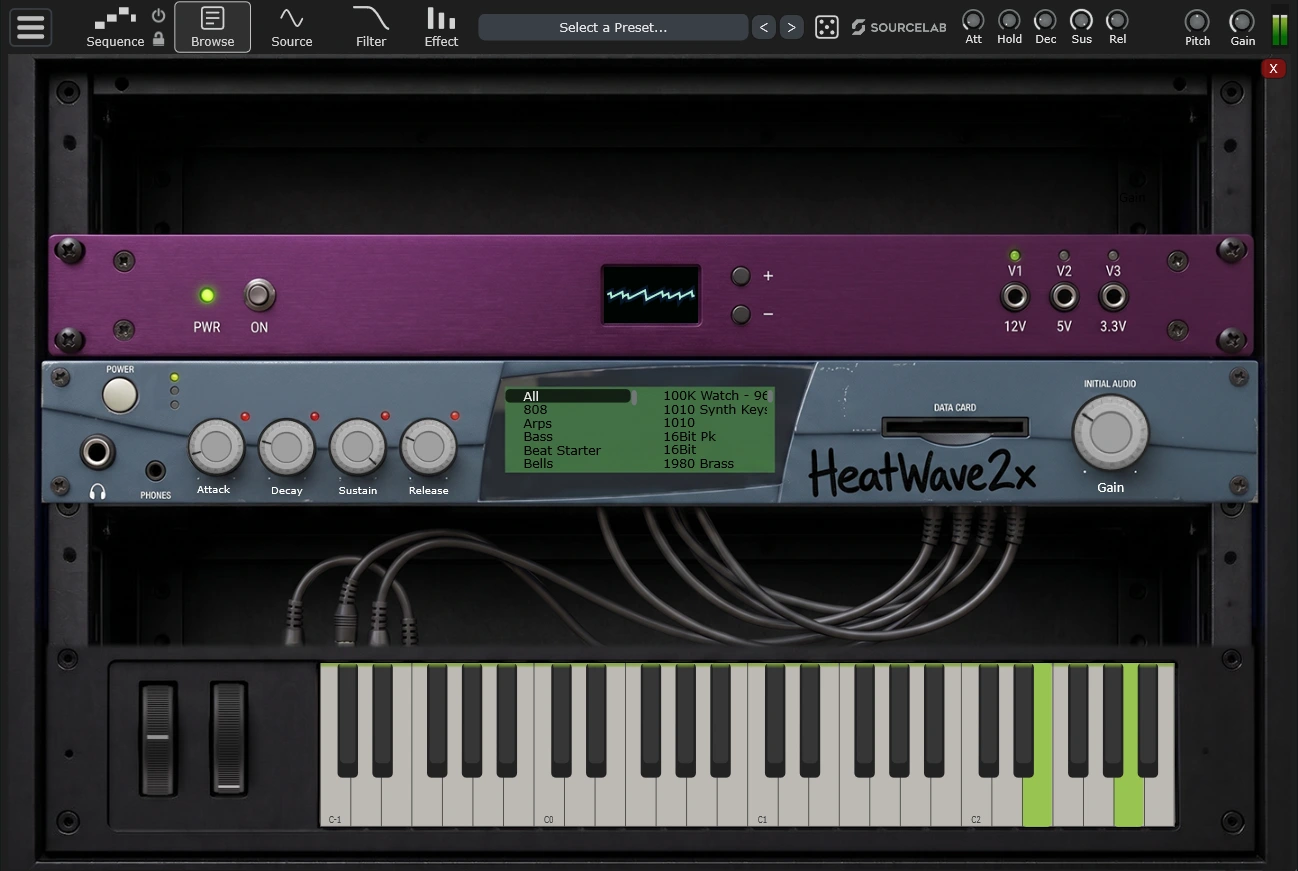Click the Dec knob in top bar

pyautogui.click(x=1045, y=20)
